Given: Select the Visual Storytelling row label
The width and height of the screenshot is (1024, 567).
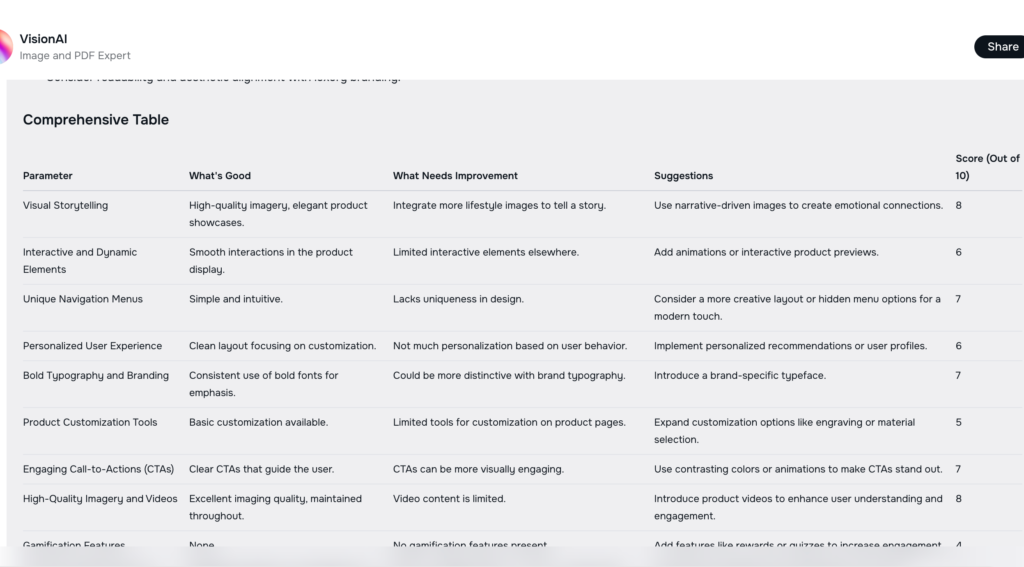Looking at the screenshot, I should 65,206.
